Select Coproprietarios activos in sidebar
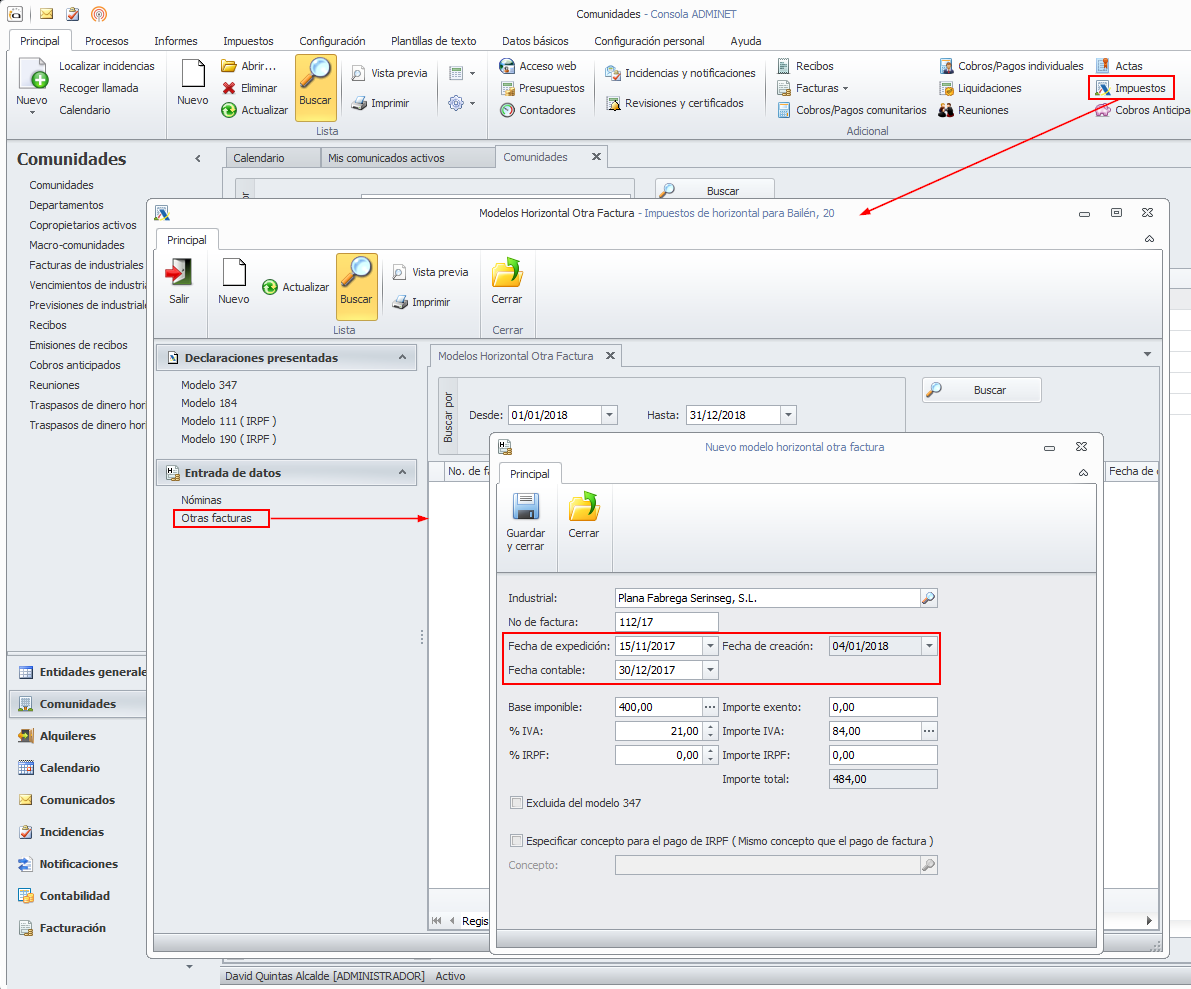The width and height of the screenshot is (1191, 989). click(x=83, y=226)
